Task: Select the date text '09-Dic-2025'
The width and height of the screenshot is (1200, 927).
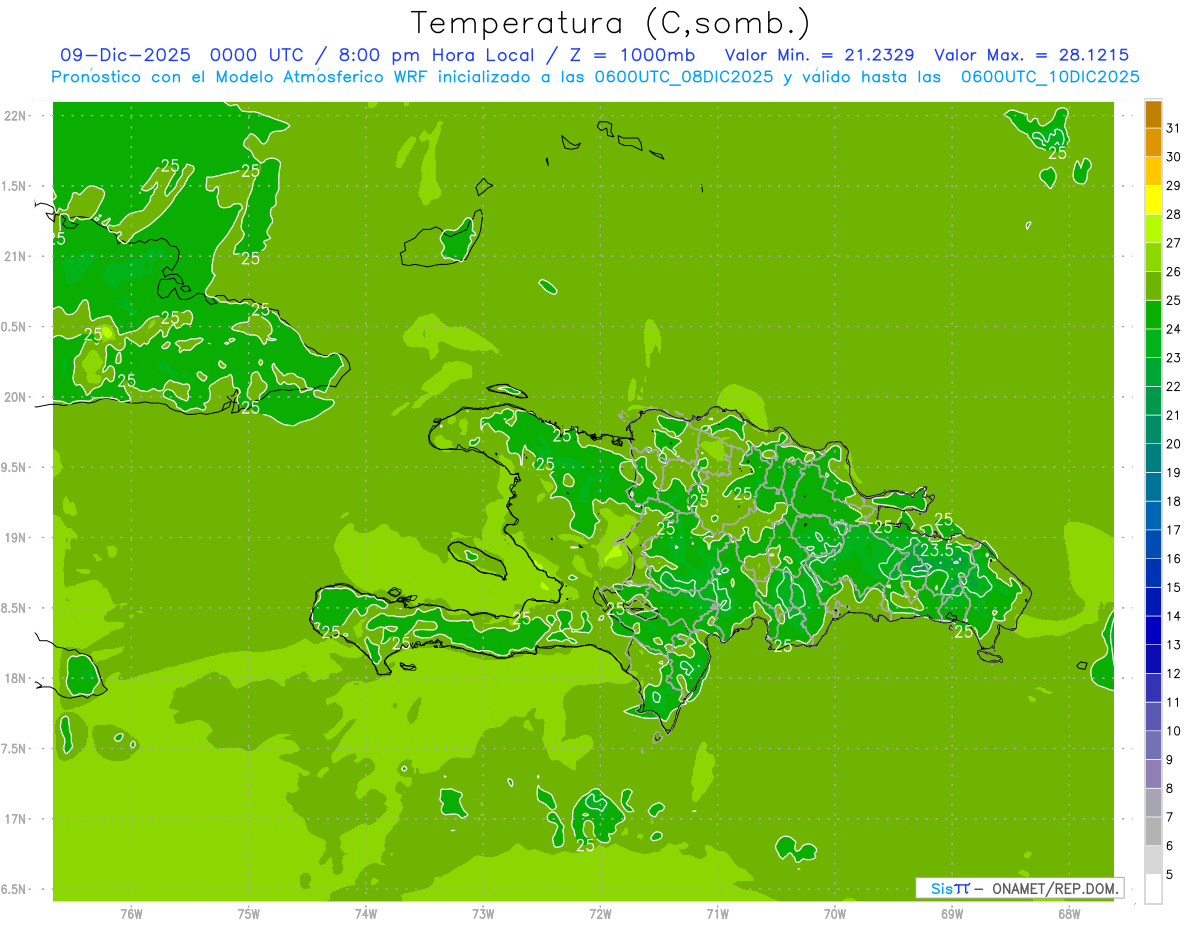Action: tap(126, 56)
